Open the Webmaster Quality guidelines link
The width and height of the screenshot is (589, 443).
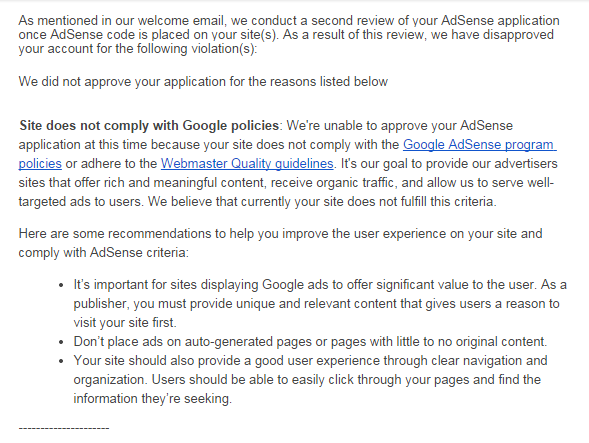point(247,163)
